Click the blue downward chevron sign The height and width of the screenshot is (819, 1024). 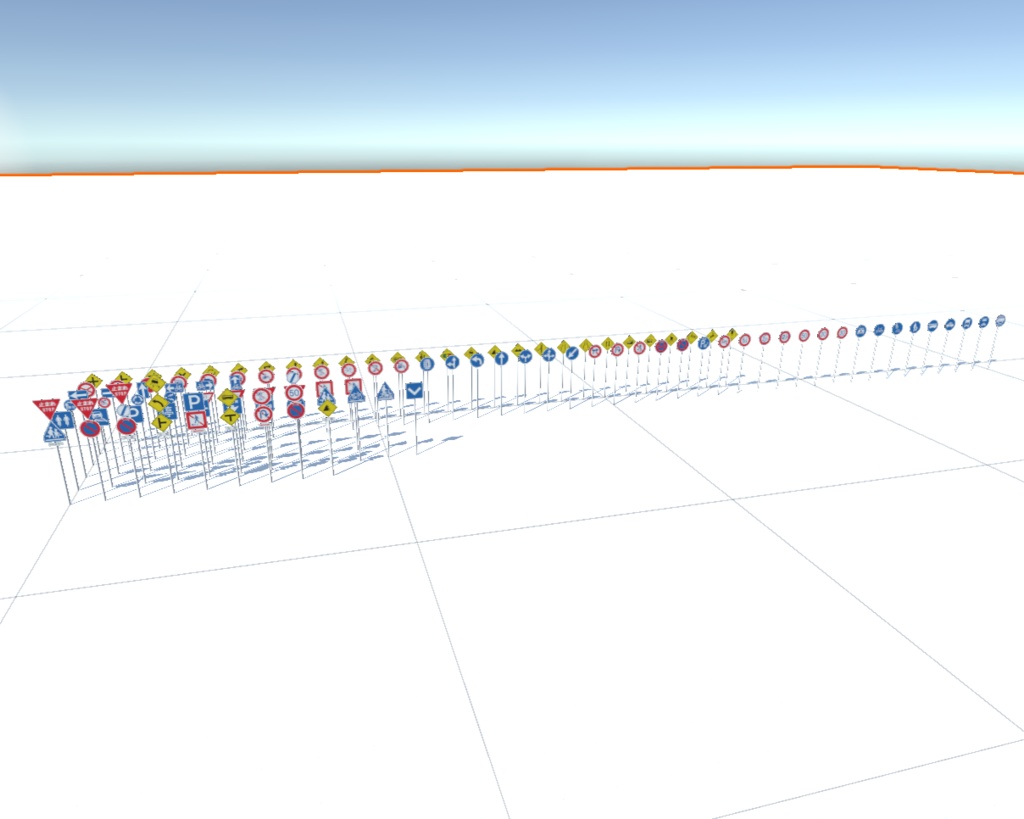[414, 390]
